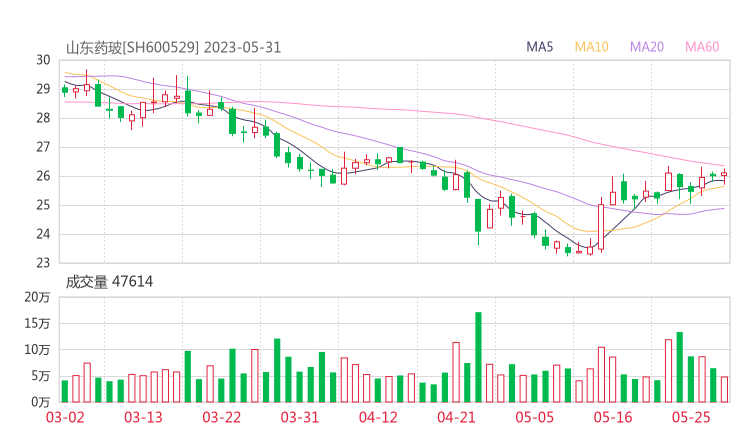Viewport: 740px width, 440px height.
Task: Click the 30 price axis label
Action: click(x=43, y=60)
